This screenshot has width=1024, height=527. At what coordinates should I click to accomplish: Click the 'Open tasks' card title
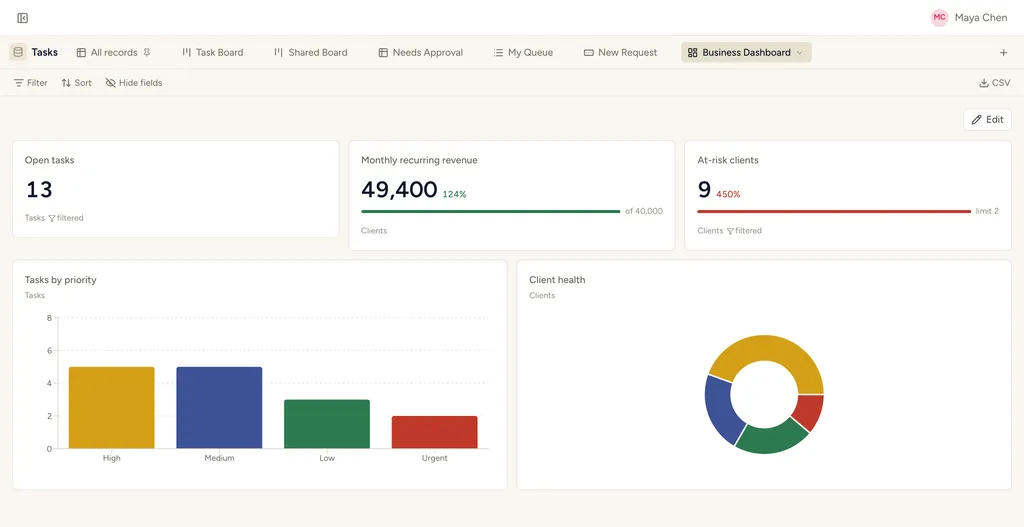pos(50,160)
